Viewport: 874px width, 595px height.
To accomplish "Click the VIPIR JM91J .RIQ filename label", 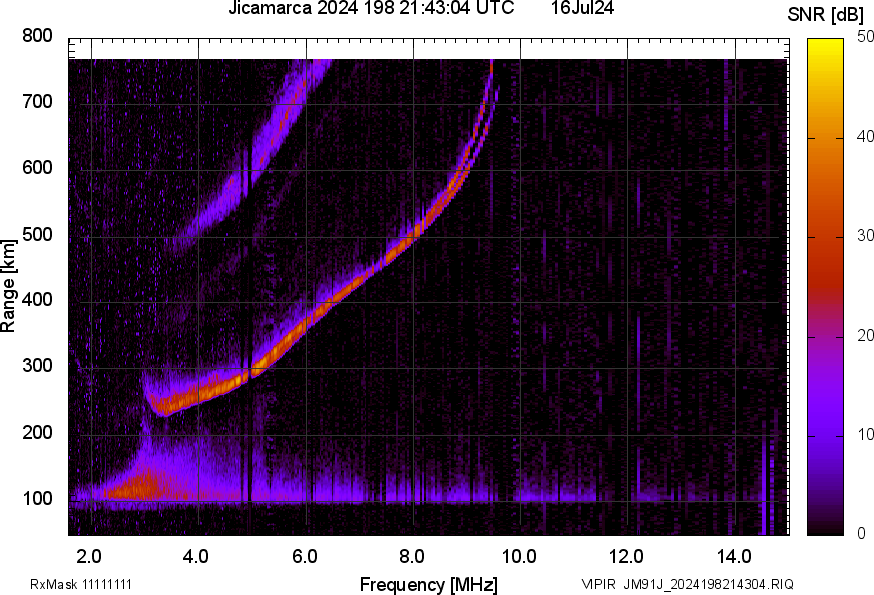I will click(688, 584).
